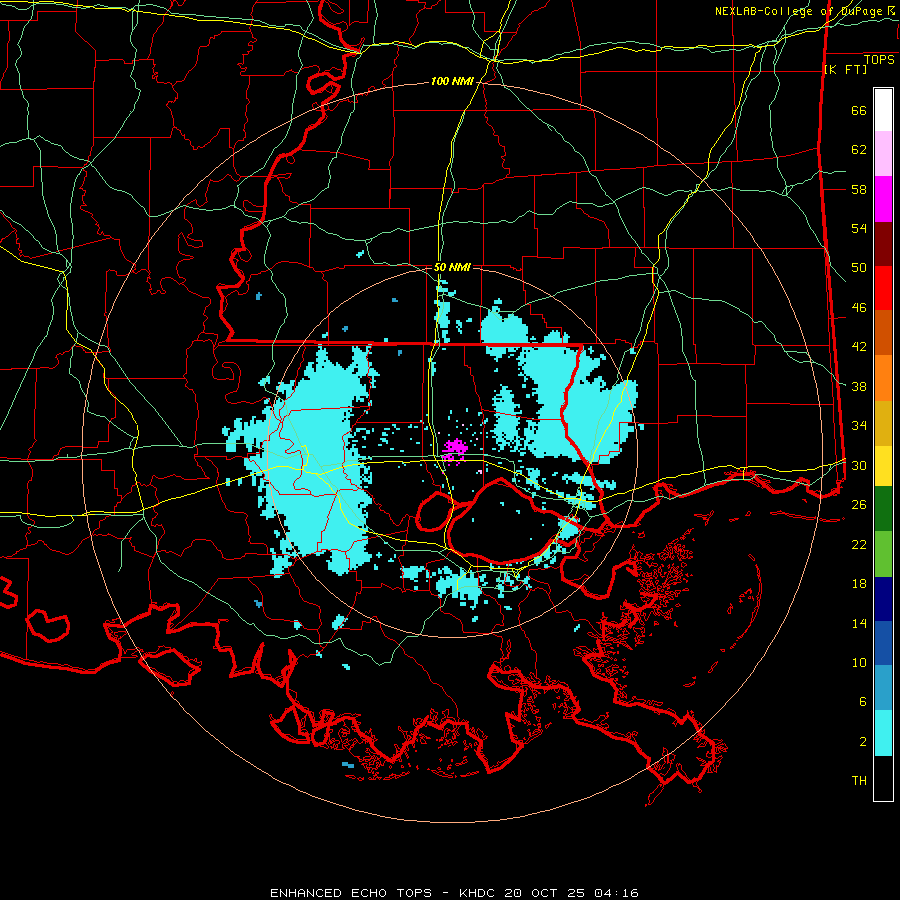Screen dimensions: 900x900
Task: Click the '34' legend value label
Action: [859, 426]
